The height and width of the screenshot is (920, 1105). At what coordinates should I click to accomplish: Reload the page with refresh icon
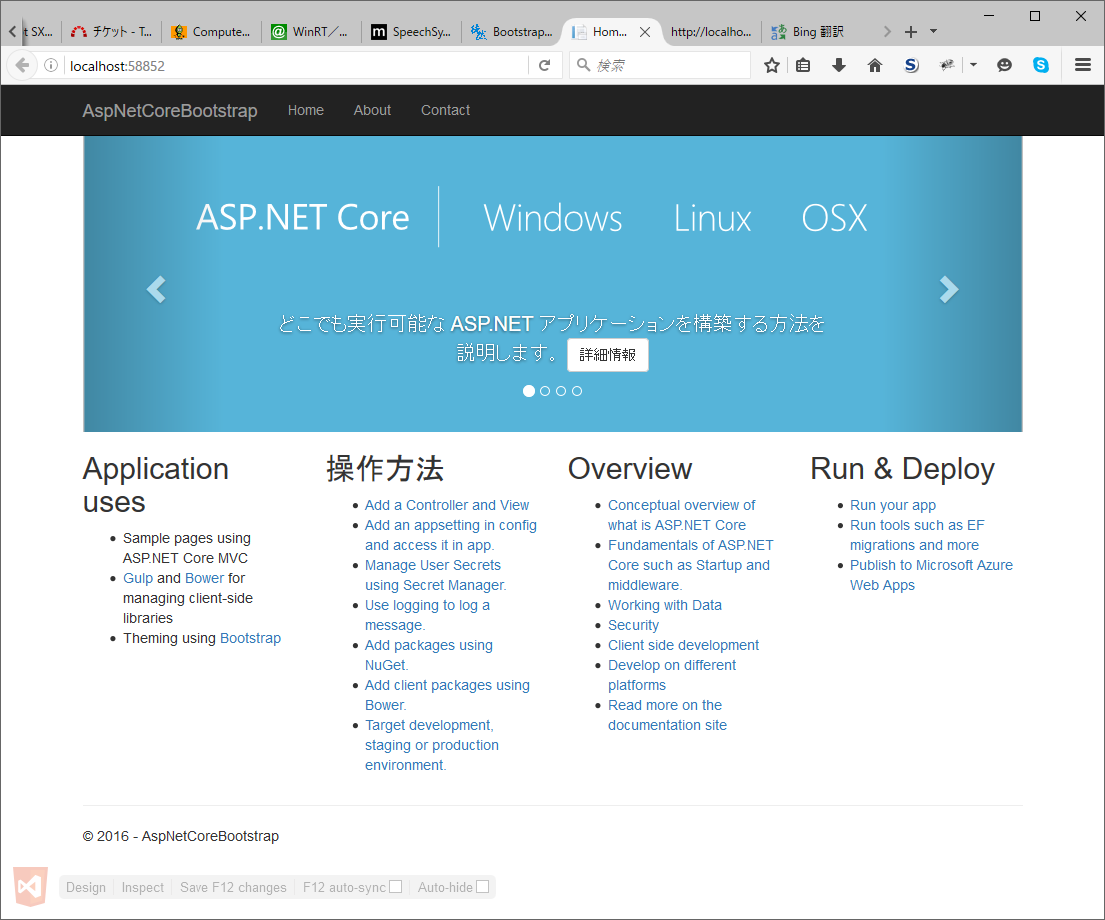click(544, 66)
